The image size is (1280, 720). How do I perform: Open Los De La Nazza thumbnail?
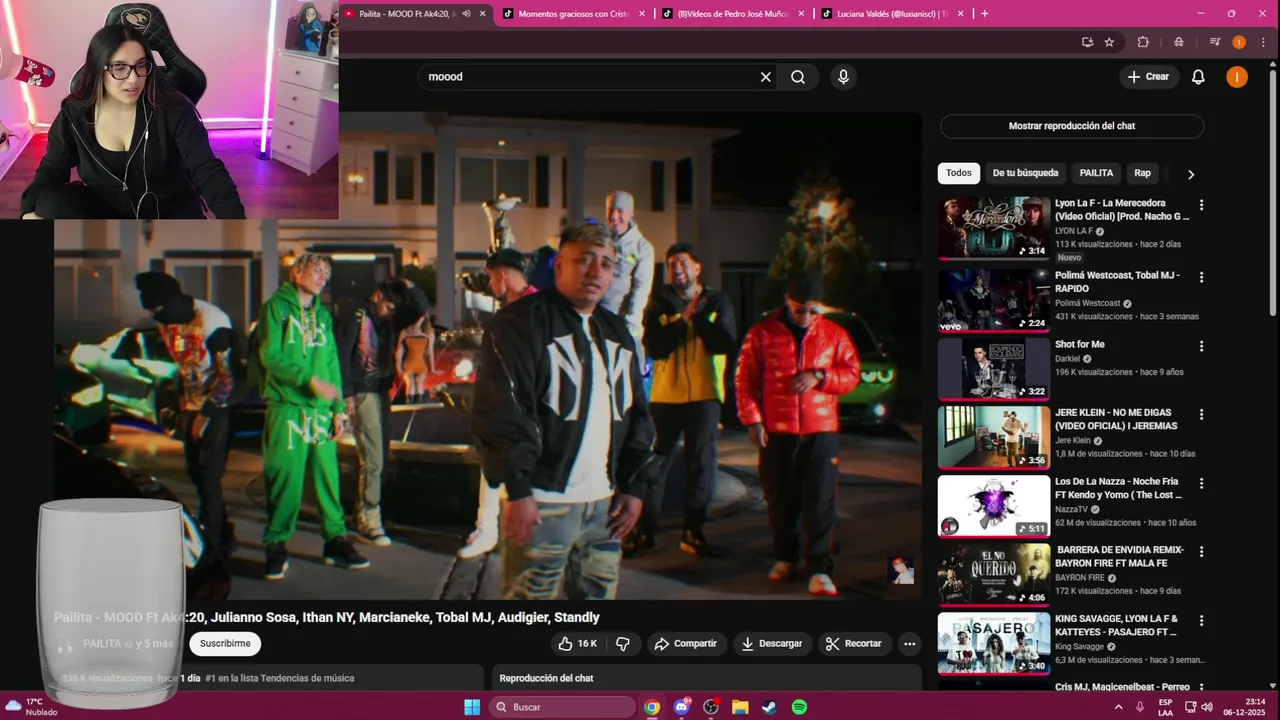tap(994, 506)
